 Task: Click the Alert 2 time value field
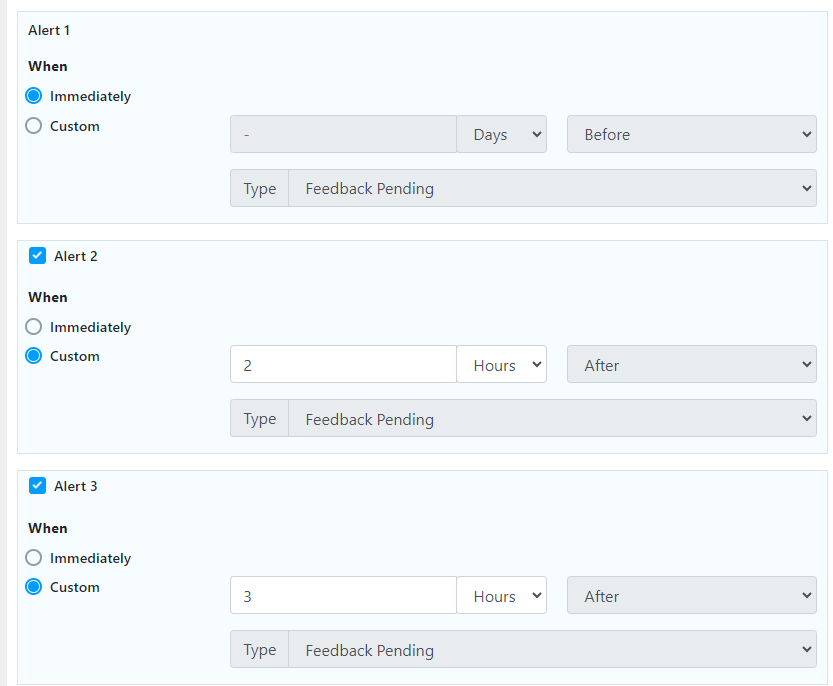pyautogui.click(x=343, y=365)
